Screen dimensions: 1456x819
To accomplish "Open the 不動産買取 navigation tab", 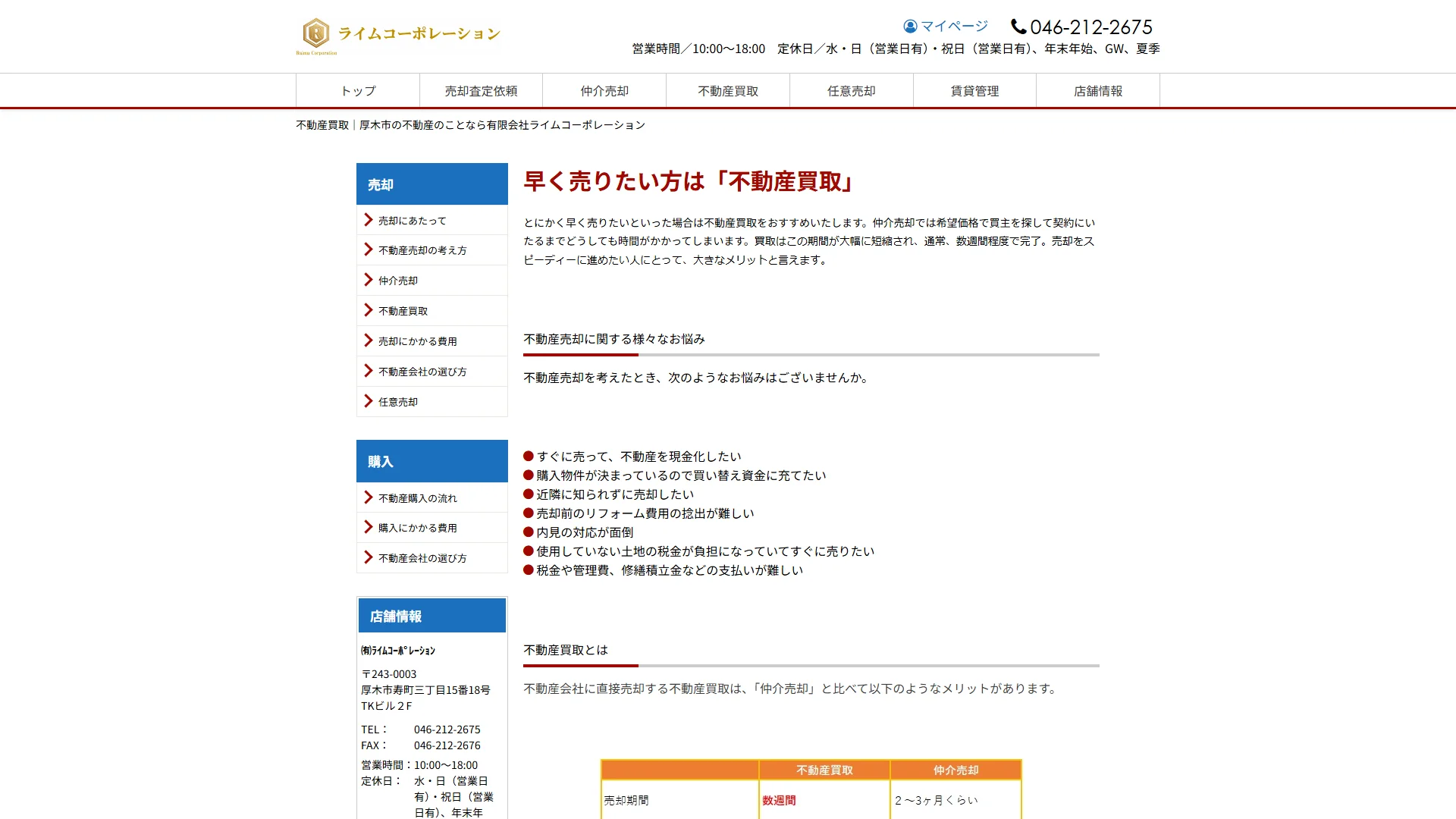I will pyautogui.click(x=728, y=91).
